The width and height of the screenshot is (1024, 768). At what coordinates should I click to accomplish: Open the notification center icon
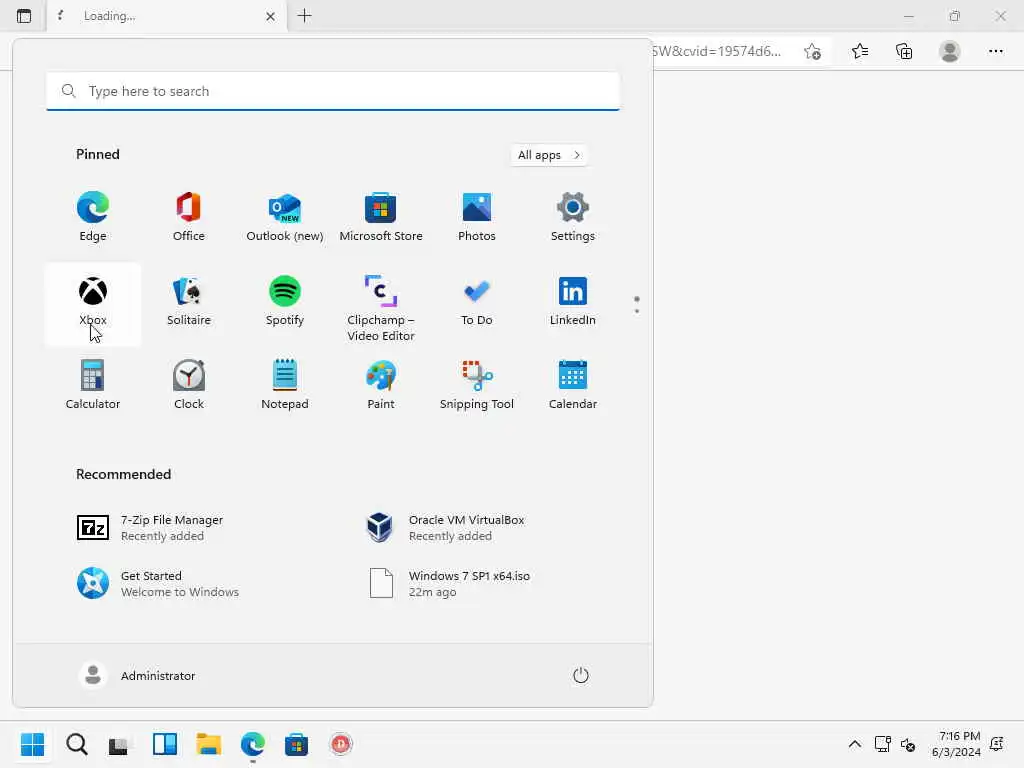(x=997, y=744)
